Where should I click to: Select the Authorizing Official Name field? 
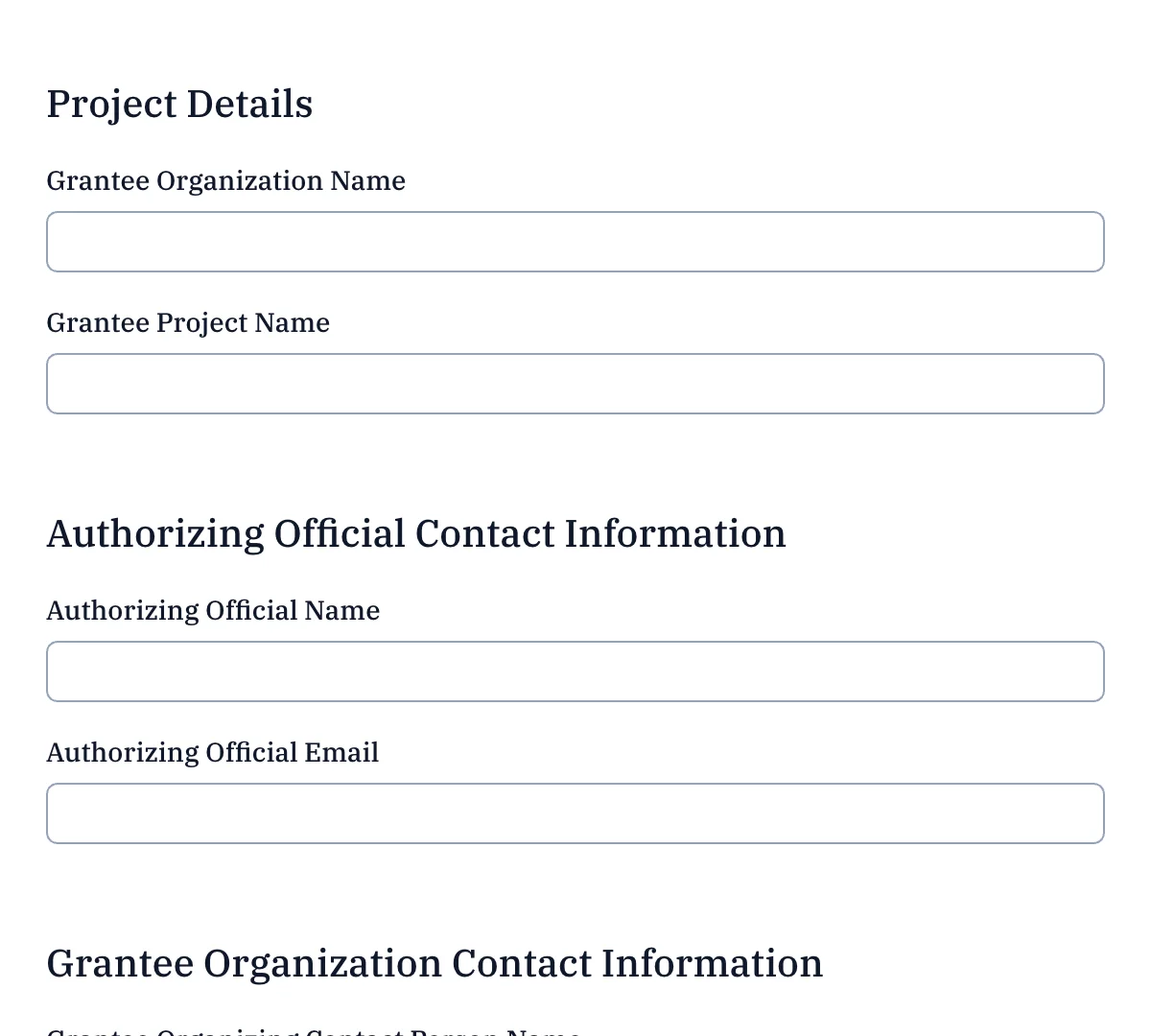click(575, 671)
